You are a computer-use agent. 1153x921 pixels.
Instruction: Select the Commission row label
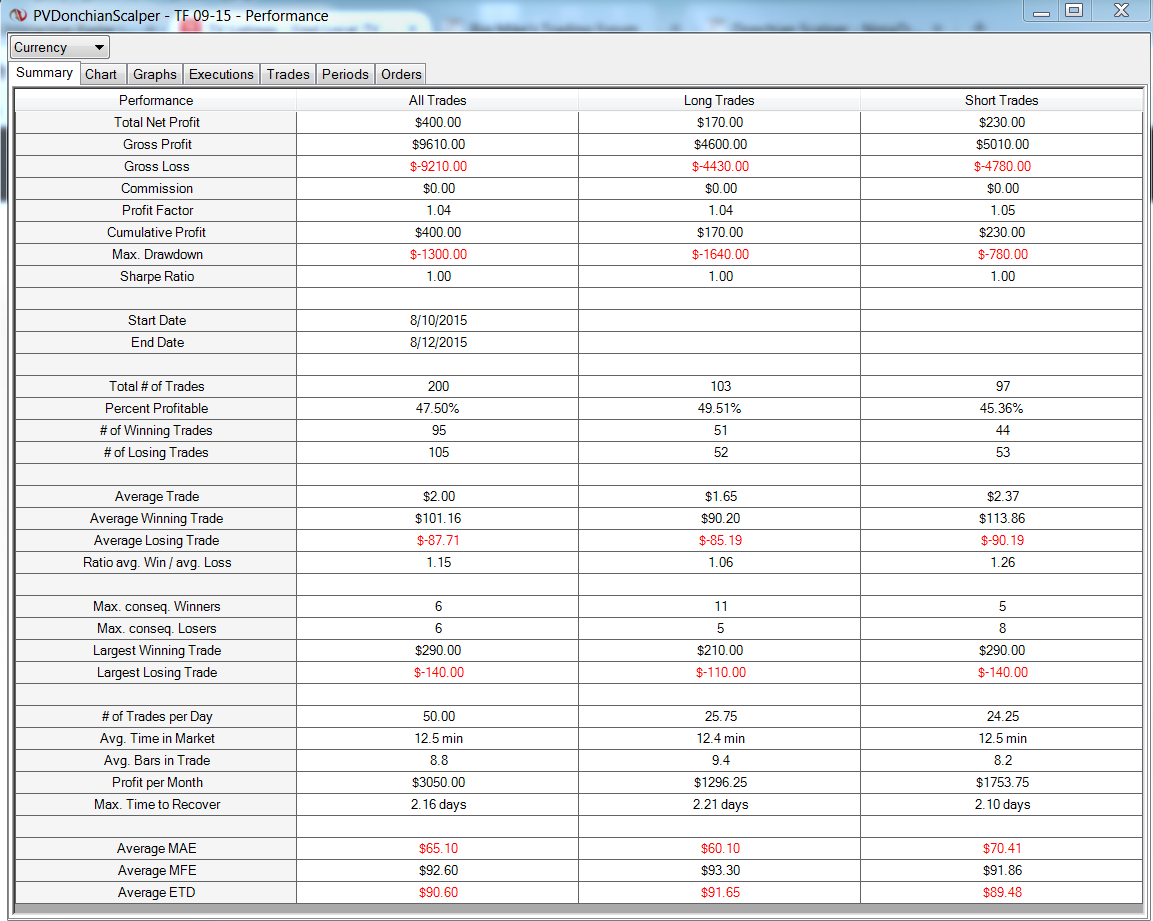pyautogui.click(x=157, y=188)
